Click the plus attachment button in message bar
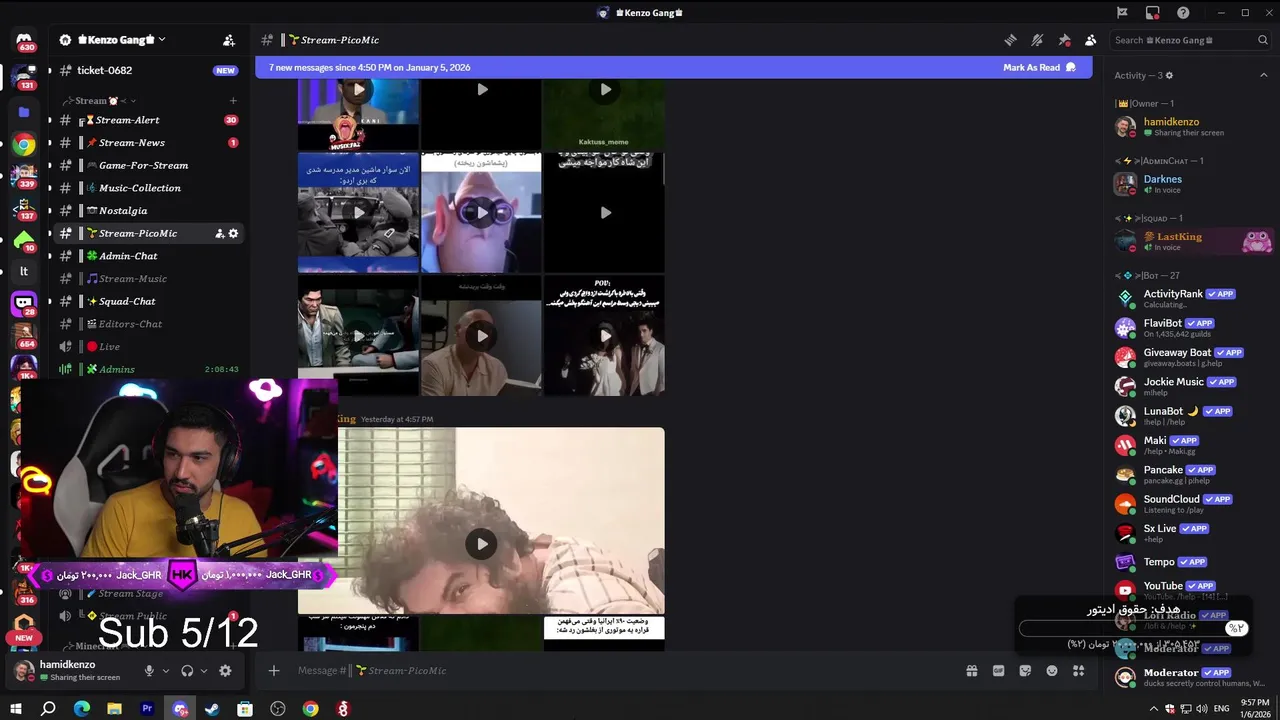Image resolution: width=1280 pixels, height=720 pixels. [274, 671]
